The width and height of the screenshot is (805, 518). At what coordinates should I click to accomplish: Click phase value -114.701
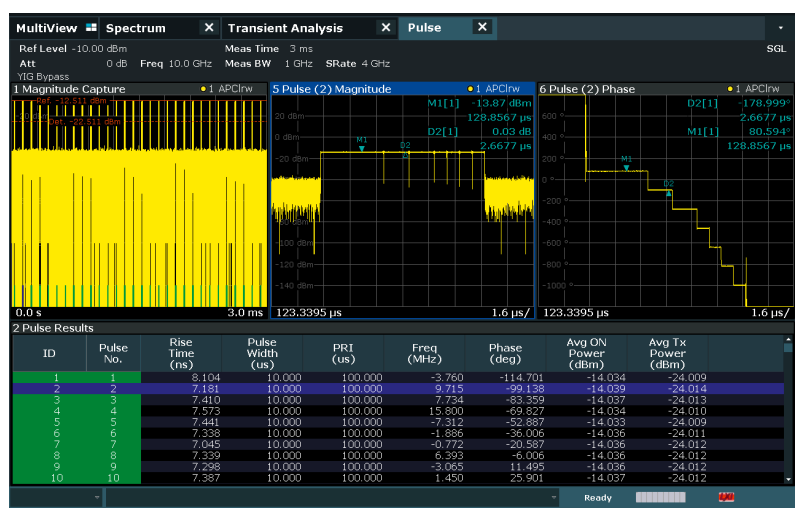coord(522,377)
